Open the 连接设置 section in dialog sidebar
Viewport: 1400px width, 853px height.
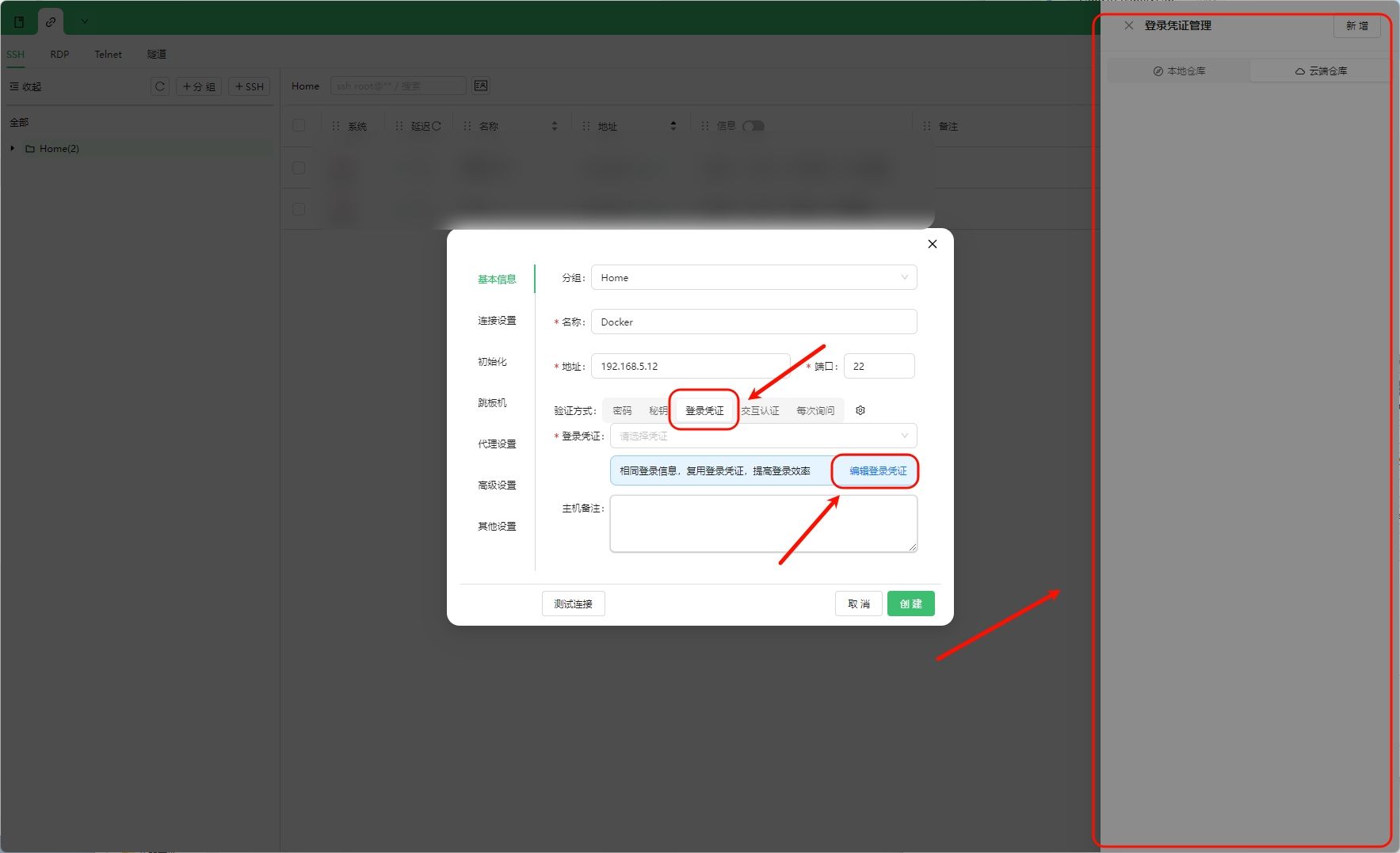coord(497,321)
